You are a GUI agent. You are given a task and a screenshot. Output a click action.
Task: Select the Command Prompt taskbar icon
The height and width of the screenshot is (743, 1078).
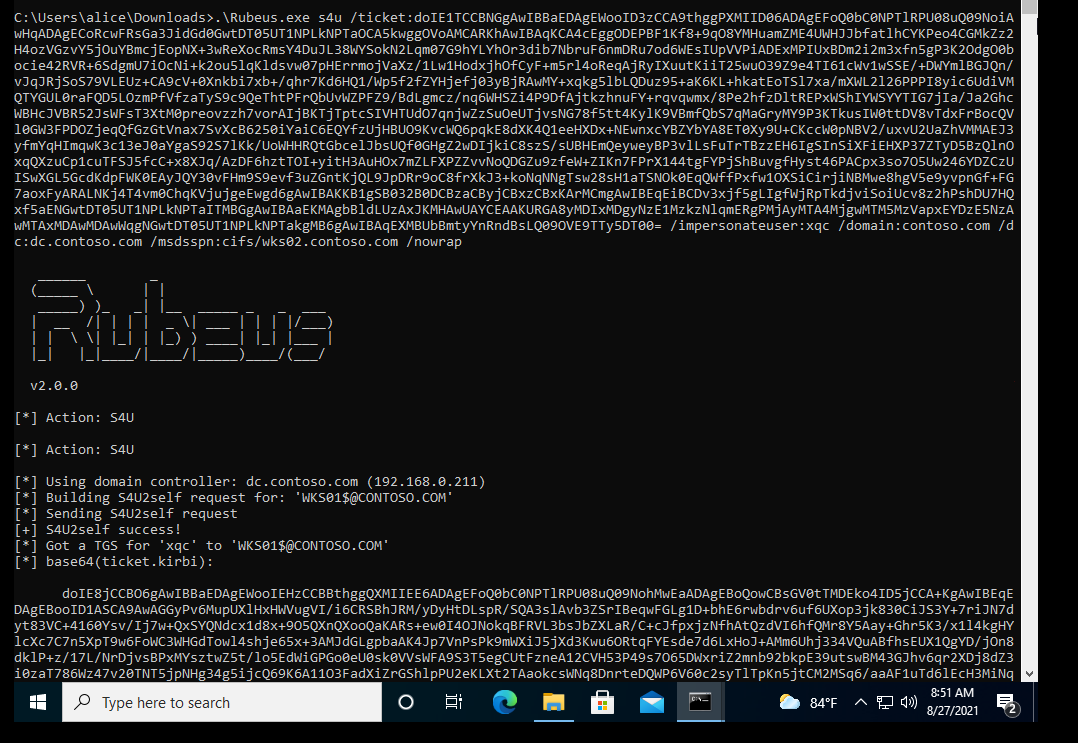tap(700, 702)
